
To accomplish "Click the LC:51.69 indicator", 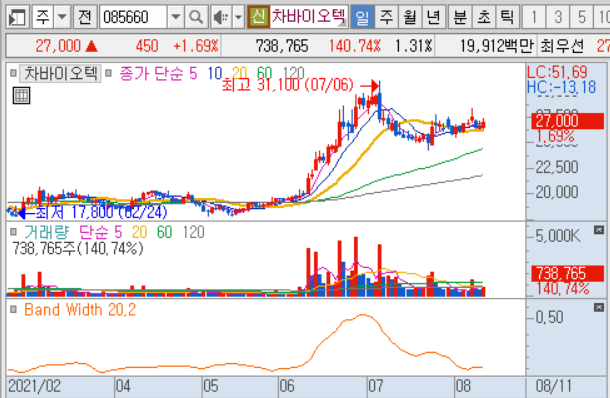I will (557, 72).
